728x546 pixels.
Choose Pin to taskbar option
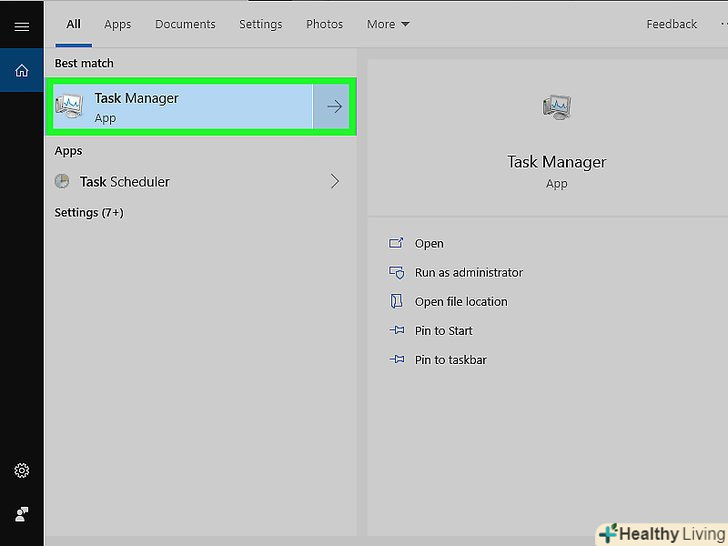450,360
